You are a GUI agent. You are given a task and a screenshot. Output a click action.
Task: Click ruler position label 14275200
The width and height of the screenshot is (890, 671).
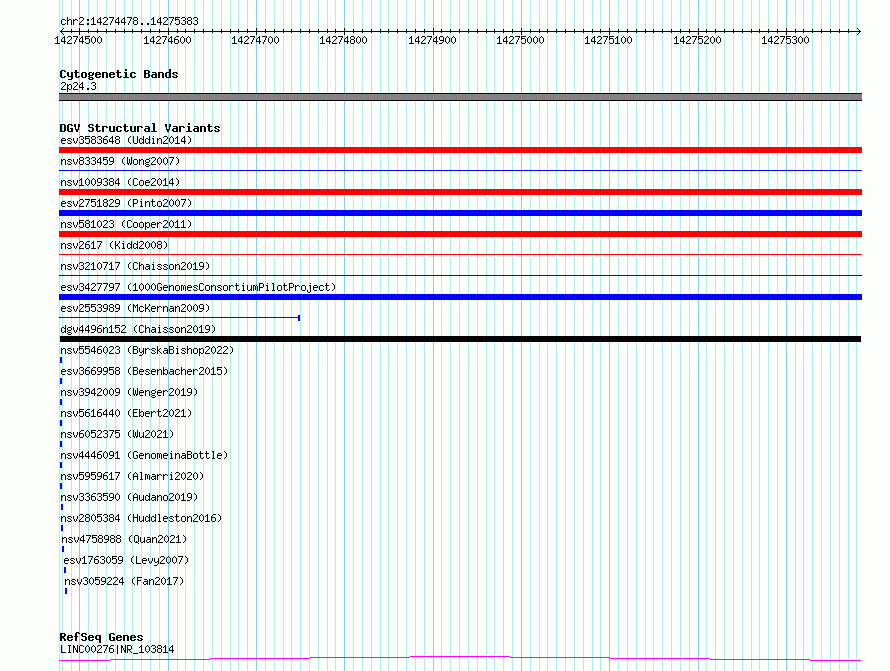[697, 40]
